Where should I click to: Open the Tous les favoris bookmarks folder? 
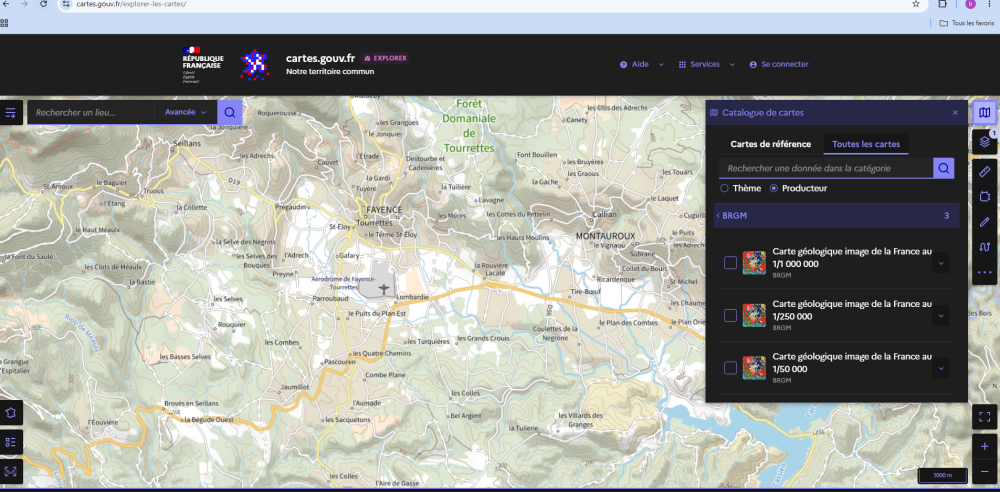click(966, 23)
